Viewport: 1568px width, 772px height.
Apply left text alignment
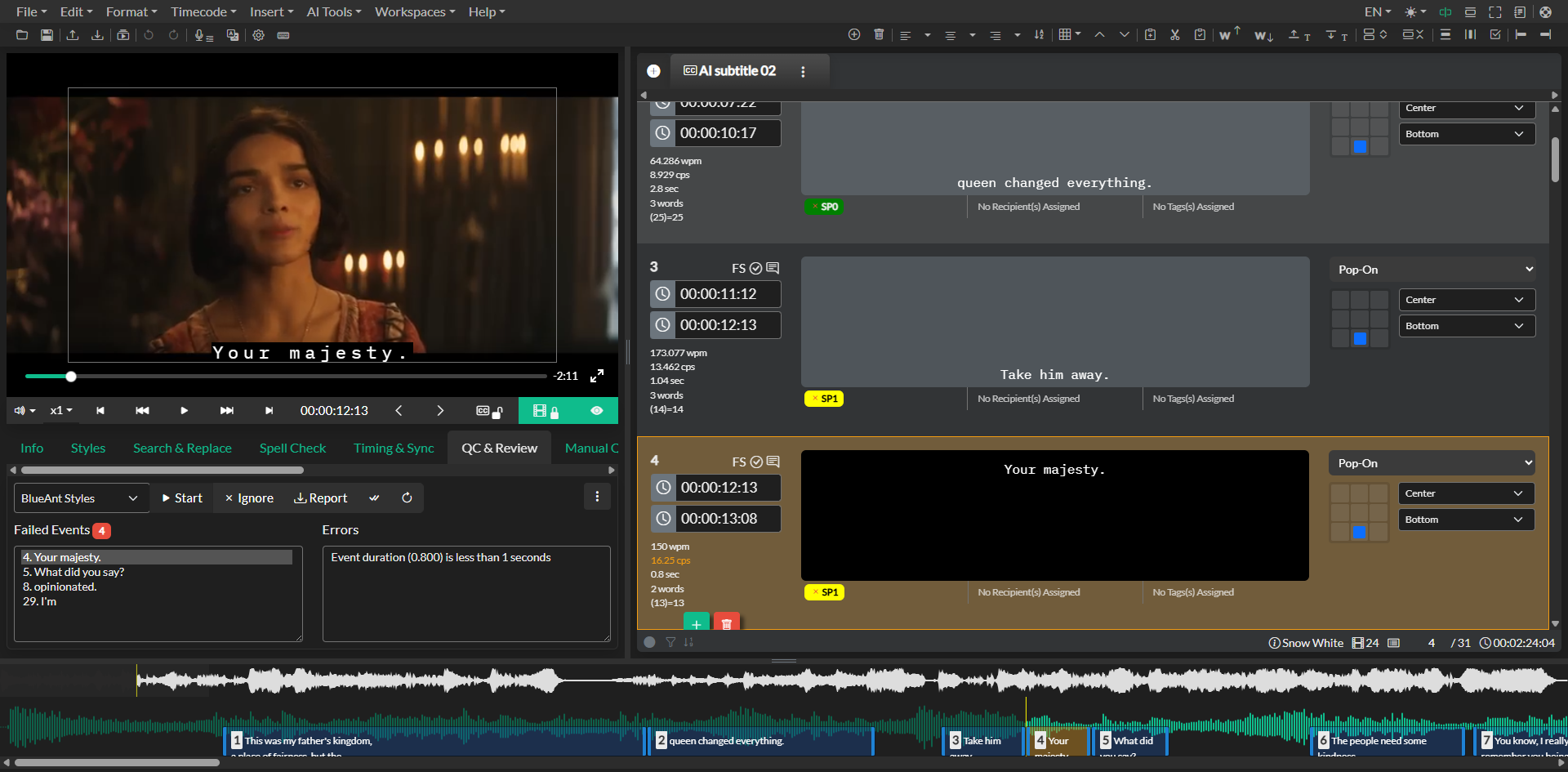(905, 35)
